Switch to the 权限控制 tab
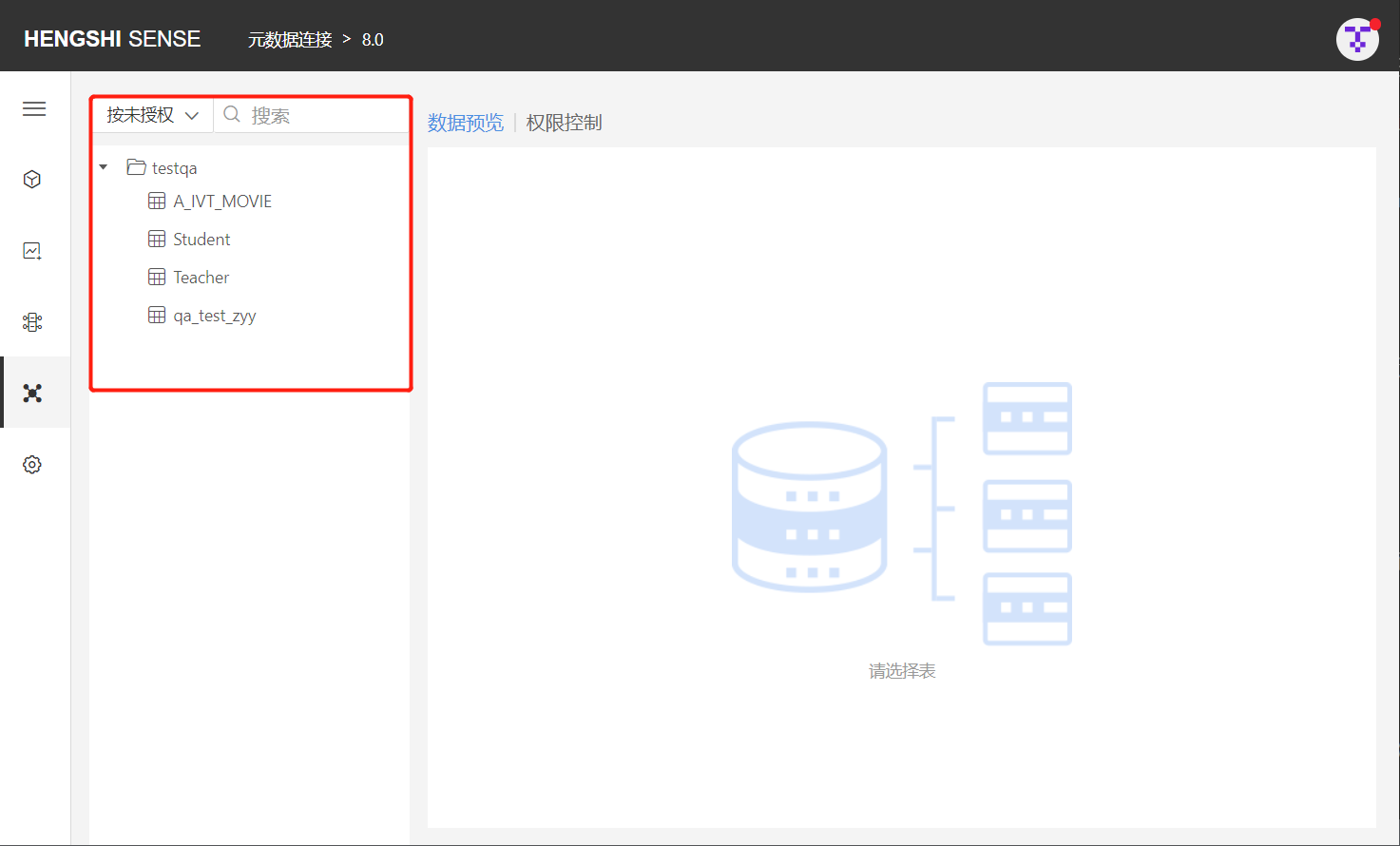Viewport: 1400px width, 846px height. (x=565, y=123)
